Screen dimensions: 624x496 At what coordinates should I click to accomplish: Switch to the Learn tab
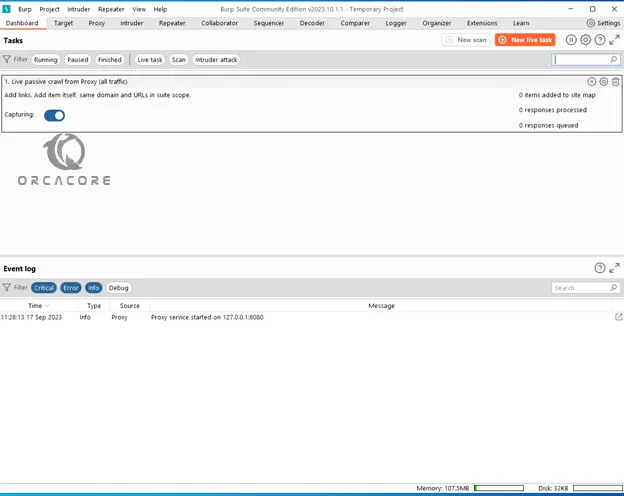tap(521, 23)
